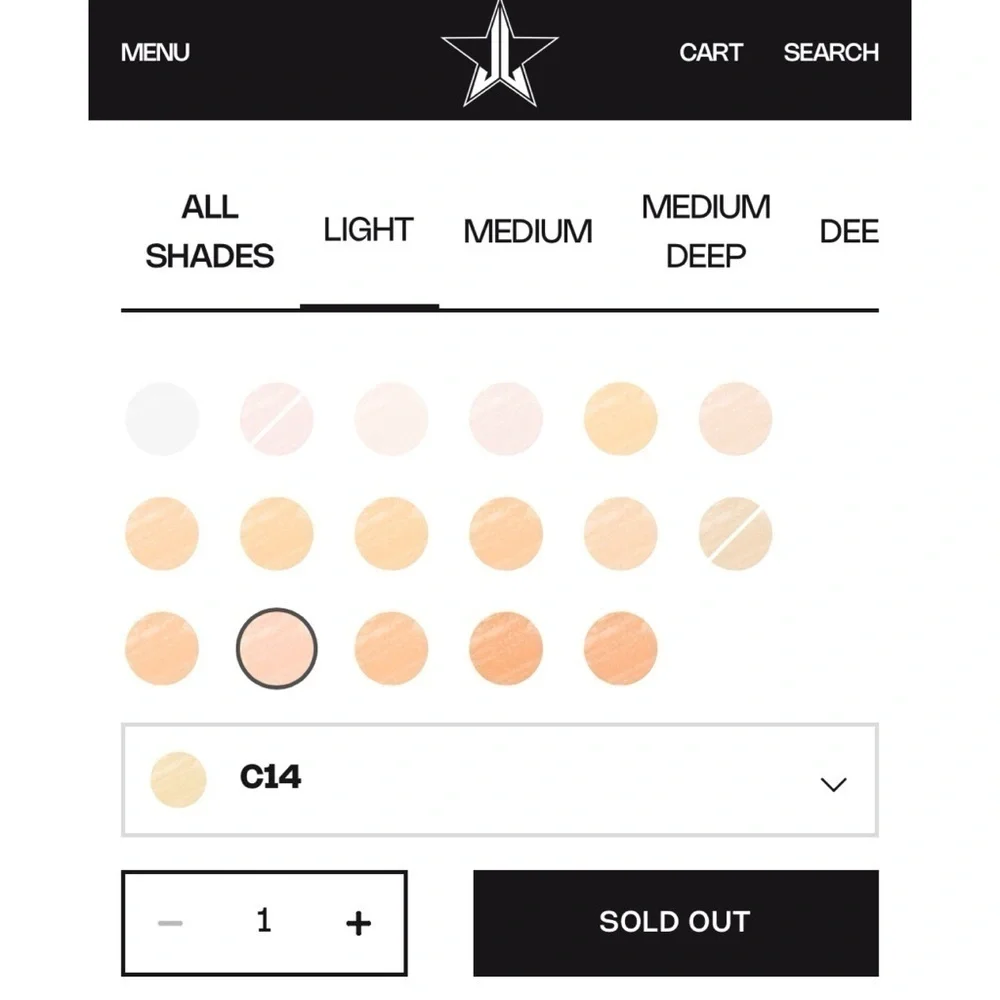The image size is (1000, 1000).
Task: Select the MEDIUM DEEP tab
Action: point(706,231)
